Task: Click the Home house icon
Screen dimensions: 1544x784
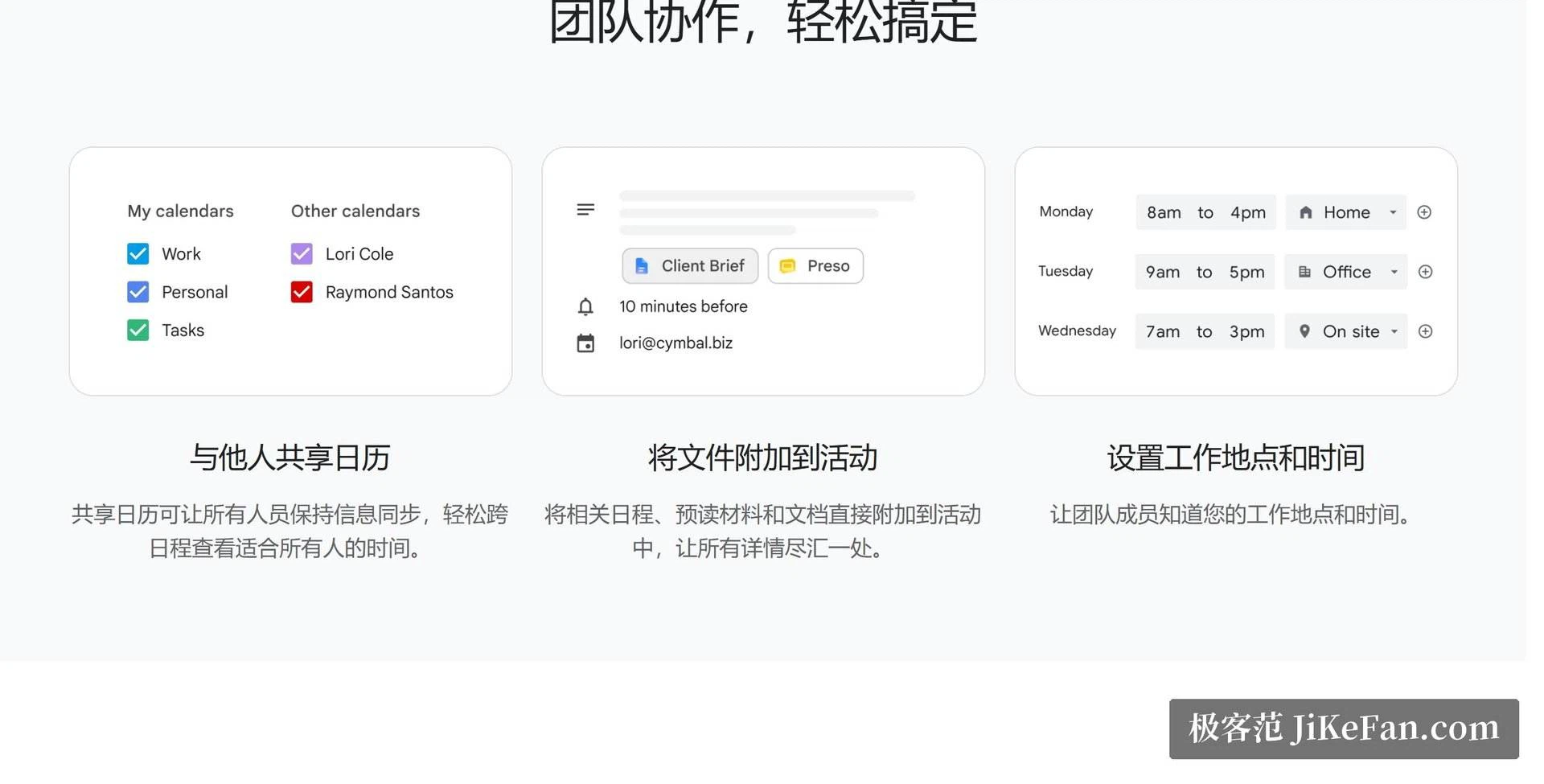Action: (1306, 212)
